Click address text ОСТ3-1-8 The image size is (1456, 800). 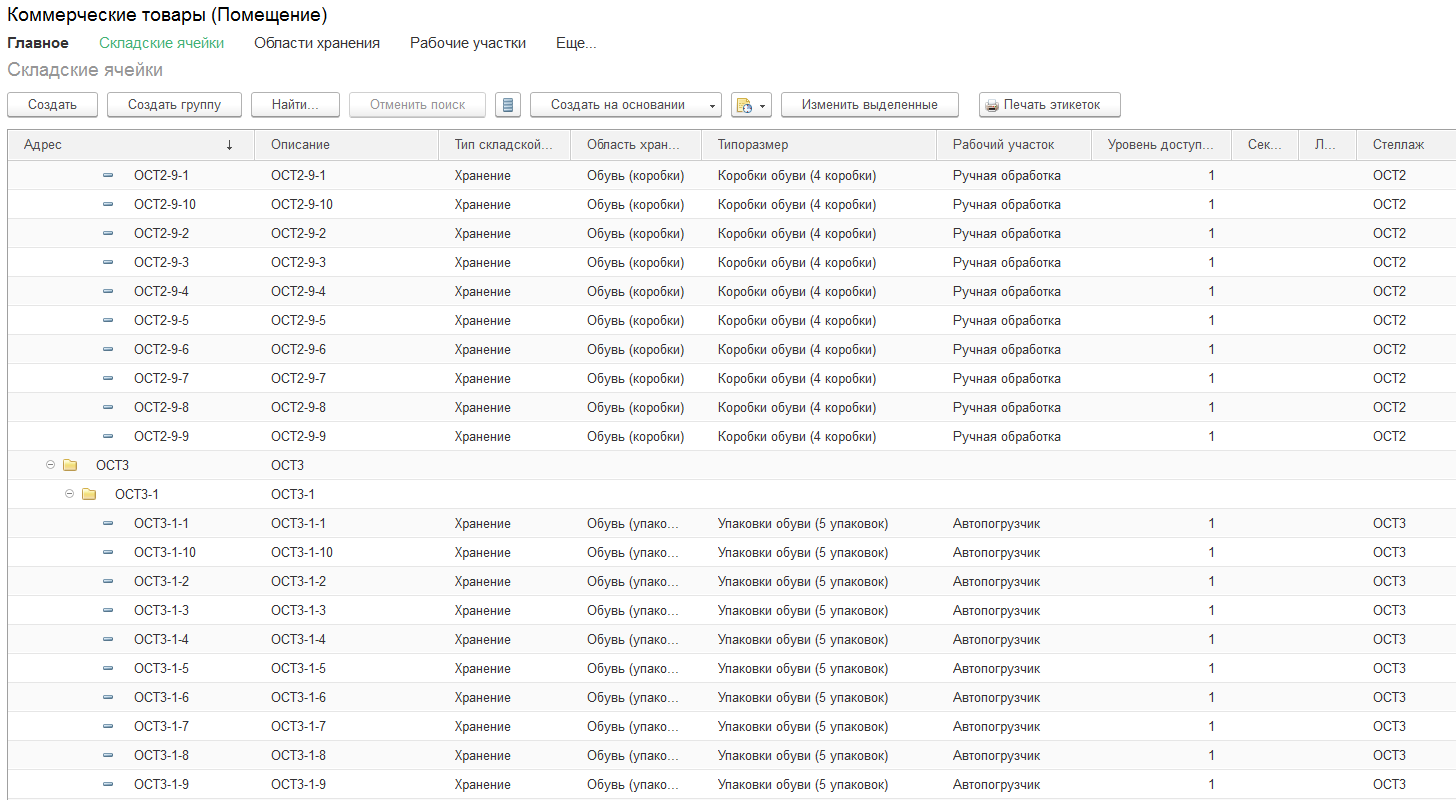click(161, 756)
